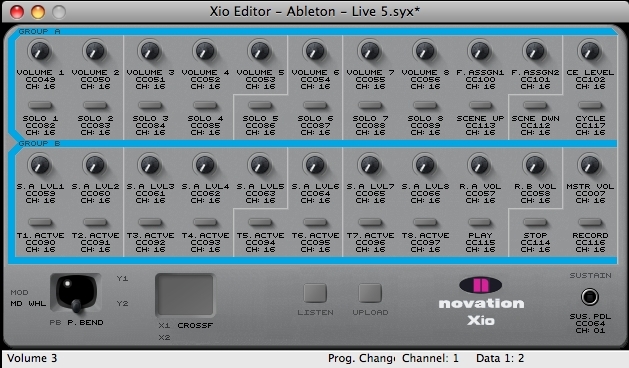The height and width of the screenshot is (368, 629).
Task: Toggle the Solo 8 button
Action: tap(425, 106)
